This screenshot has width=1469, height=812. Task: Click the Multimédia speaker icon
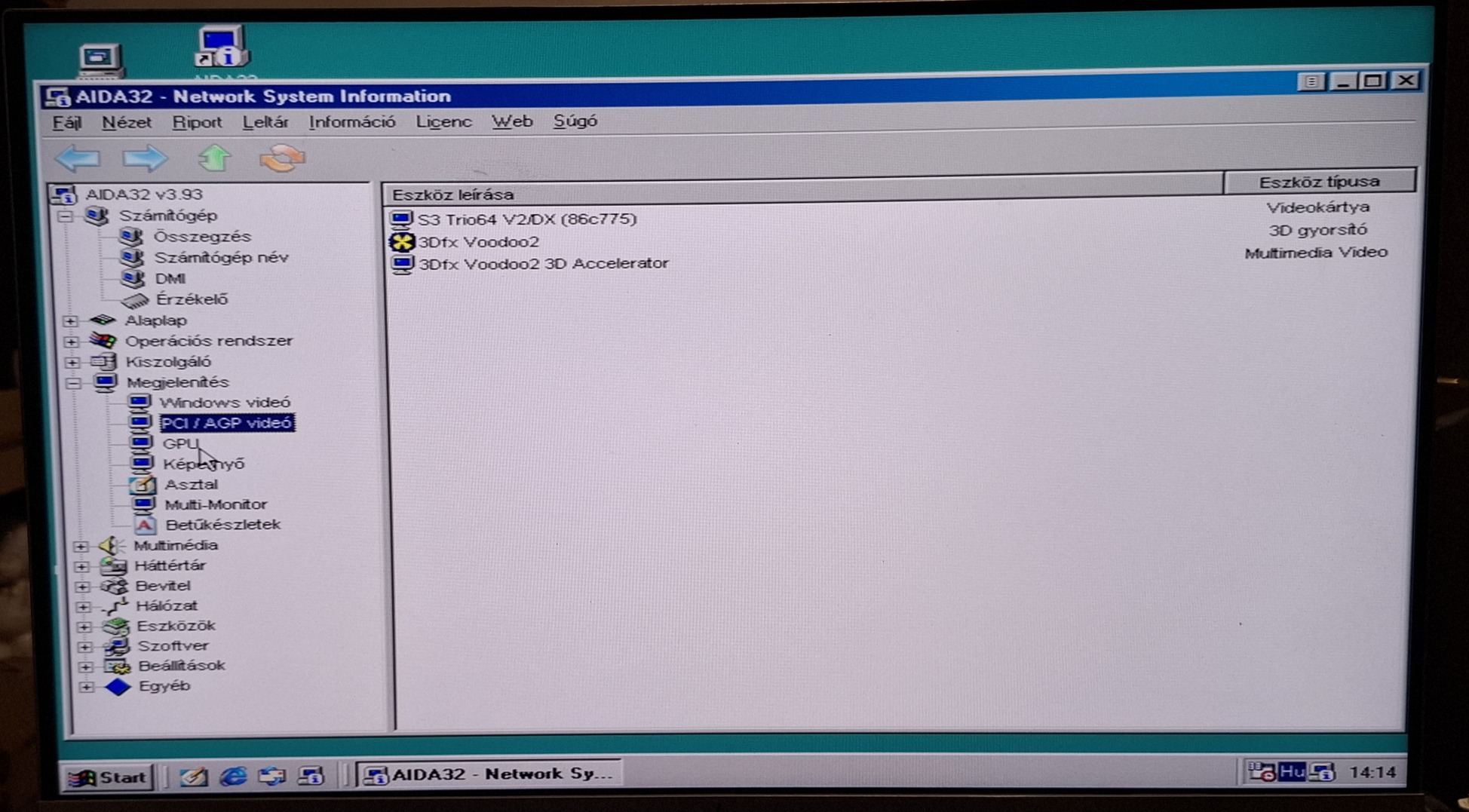(111, 545)
